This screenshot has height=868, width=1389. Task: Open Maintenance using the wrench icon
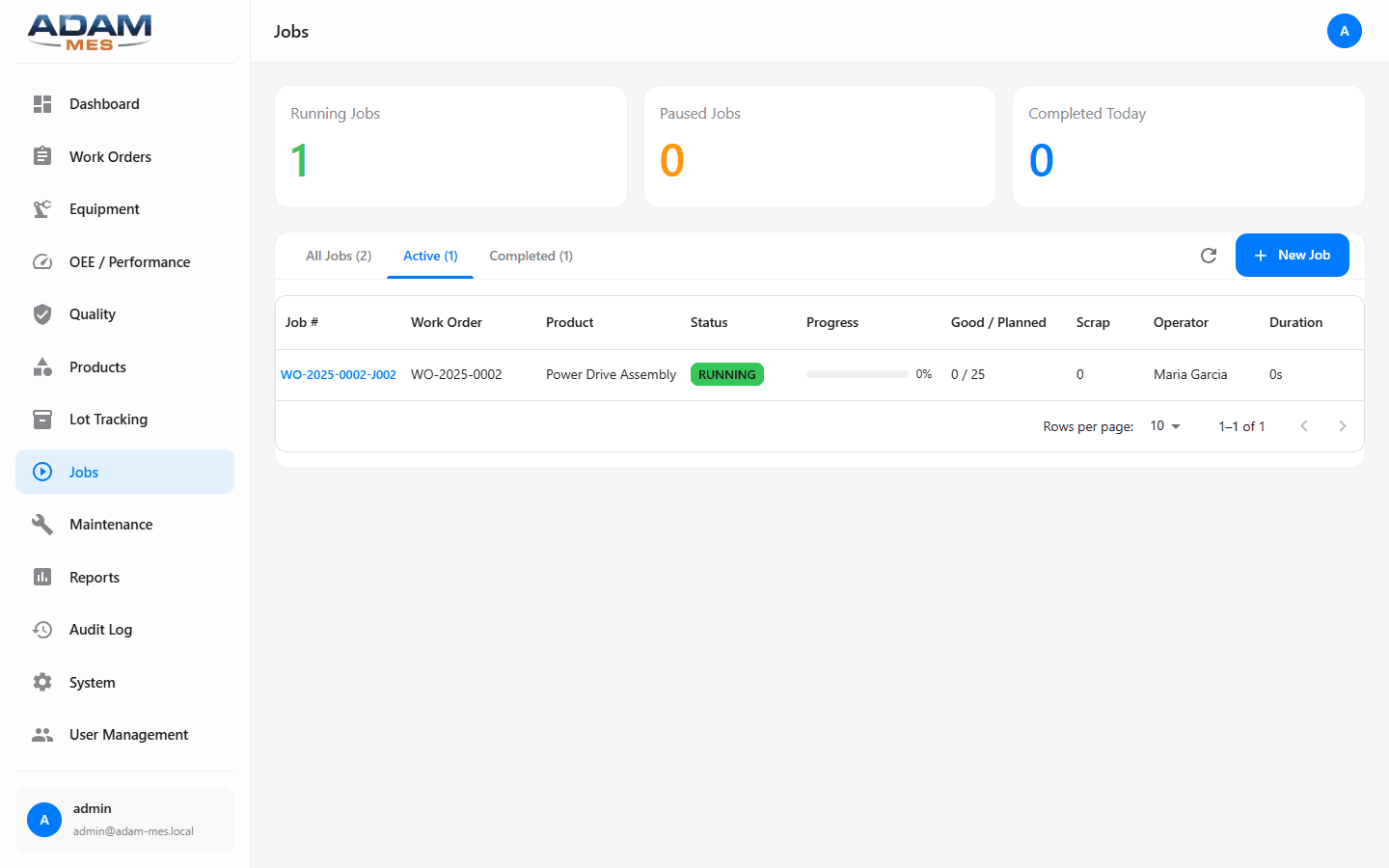[x=42, y=524]
